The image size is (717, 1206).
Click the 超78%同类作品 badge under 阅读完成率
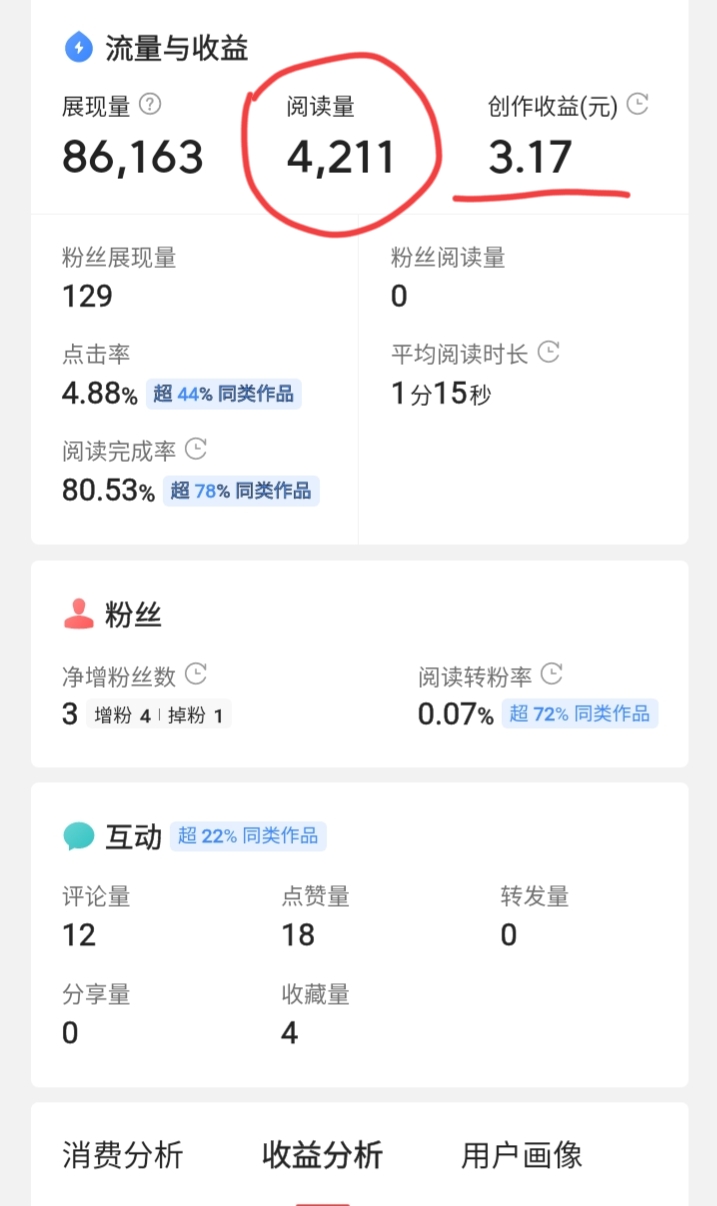coord(241,491)
